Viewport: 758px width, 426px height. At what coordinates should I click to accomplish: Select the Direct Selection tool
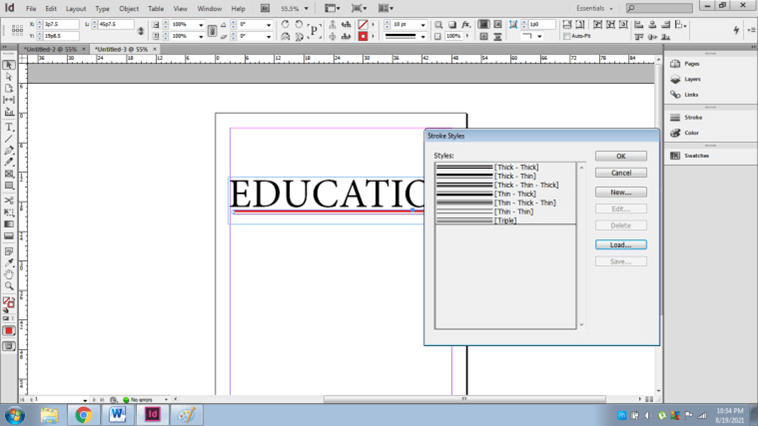coord(9,77)
